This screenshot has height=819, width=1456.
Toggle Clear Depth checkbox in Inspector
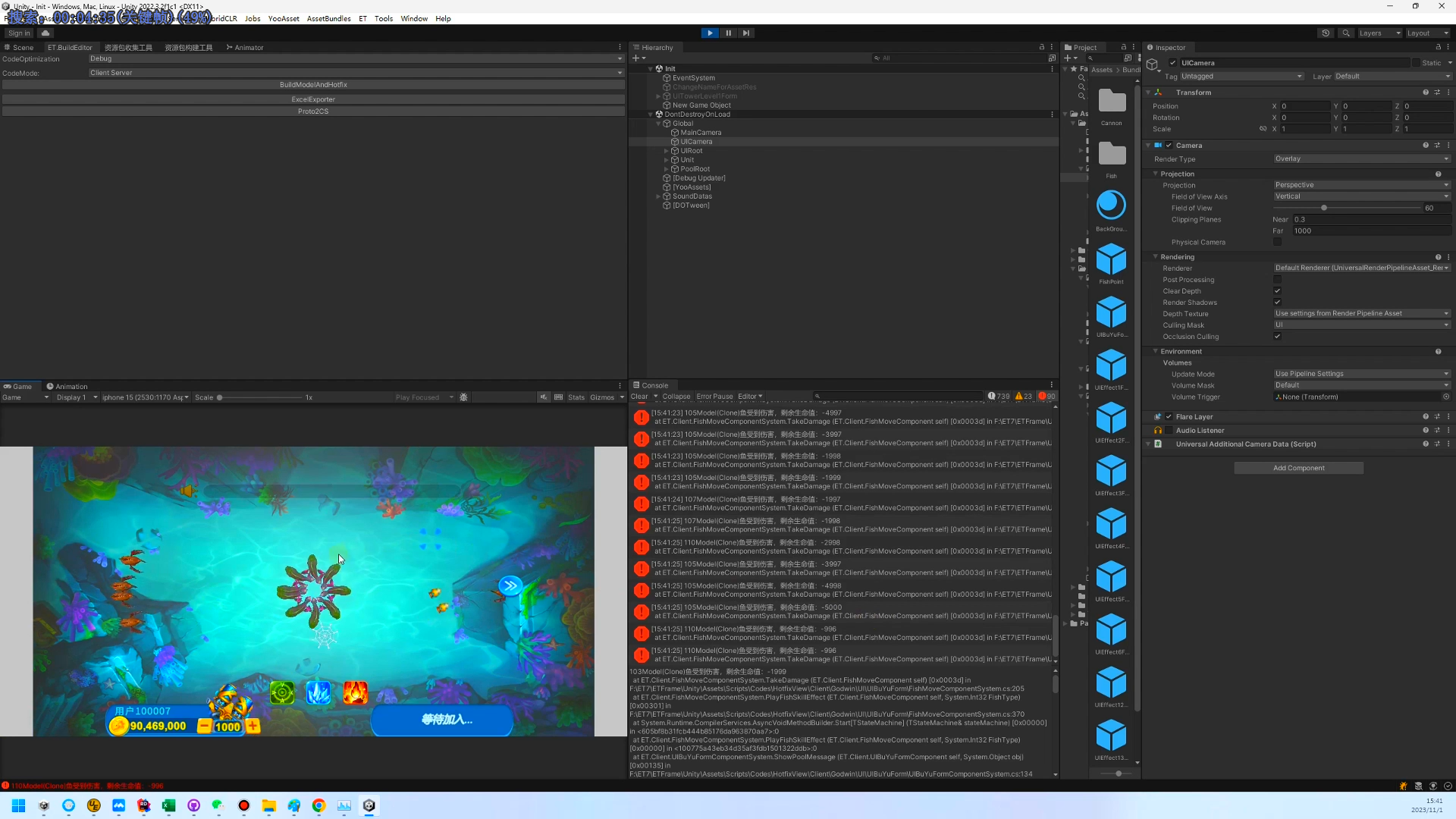(1277, 291)
